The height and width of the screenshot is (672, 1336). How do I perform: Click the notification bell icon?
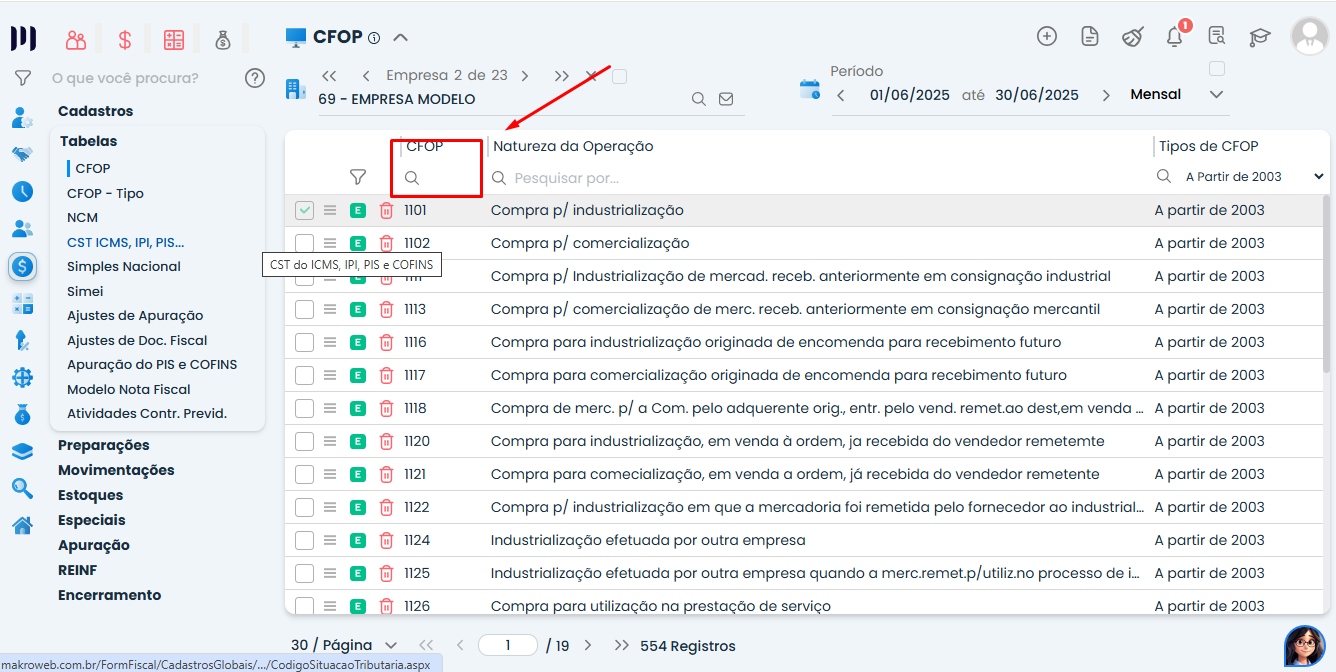pos(1175,37)
